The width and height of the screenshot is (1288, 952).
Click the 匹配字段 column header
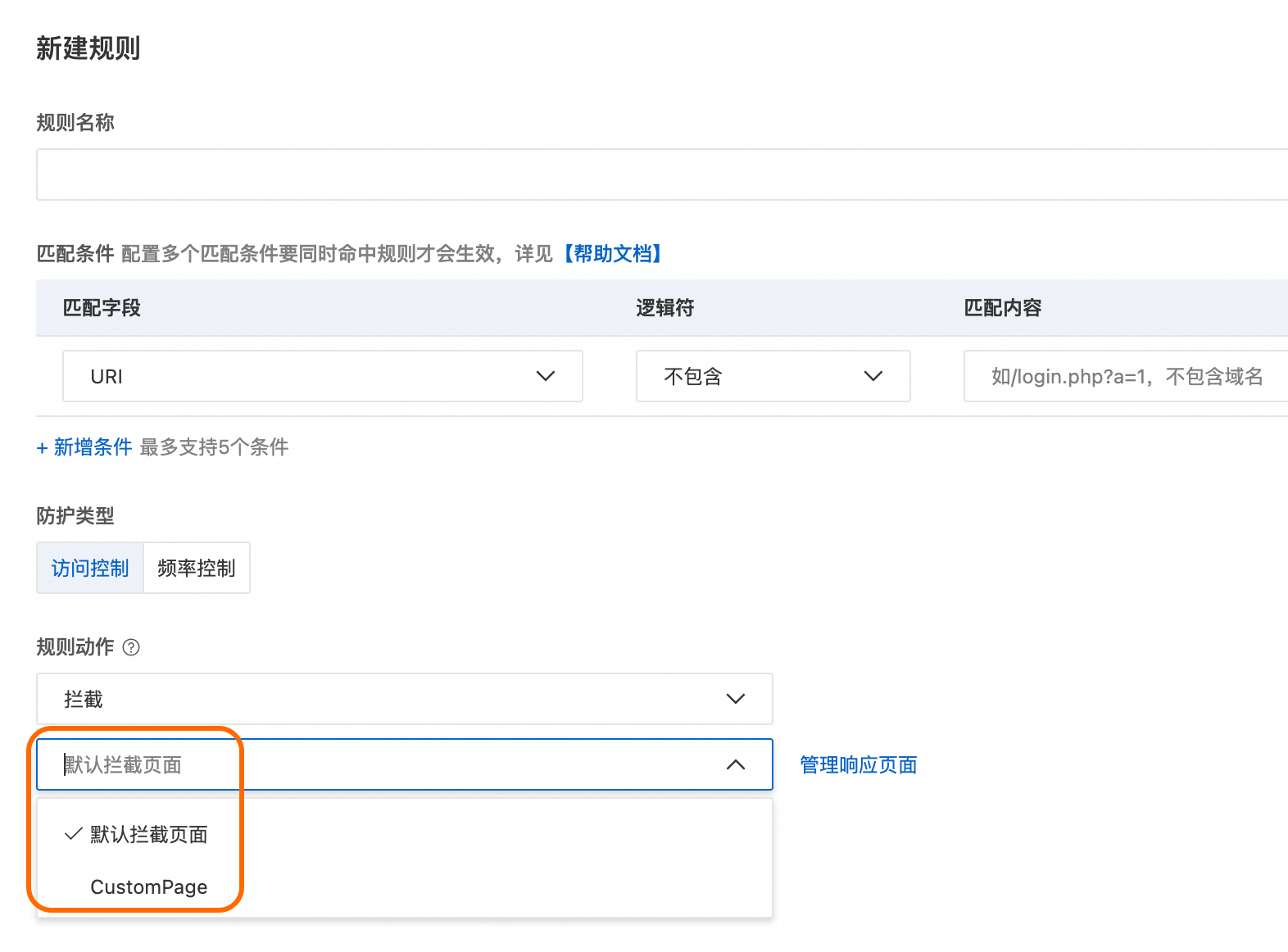coord(102,308)
